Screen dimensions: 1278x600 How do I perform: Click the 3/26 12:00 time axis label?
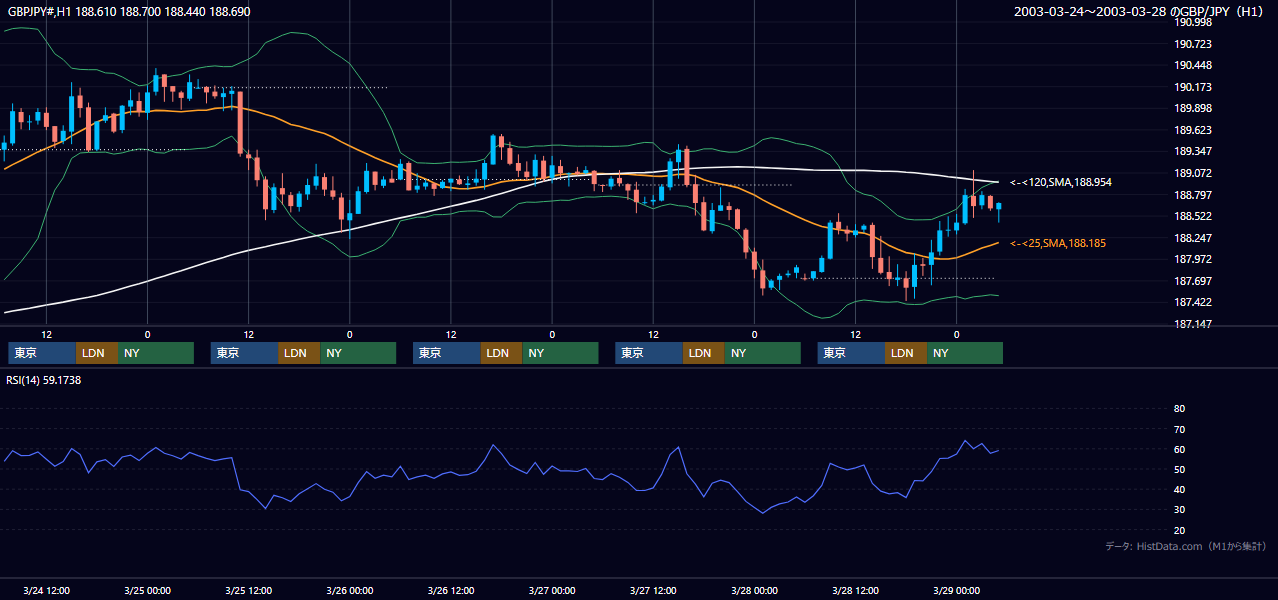pos(450,590)
